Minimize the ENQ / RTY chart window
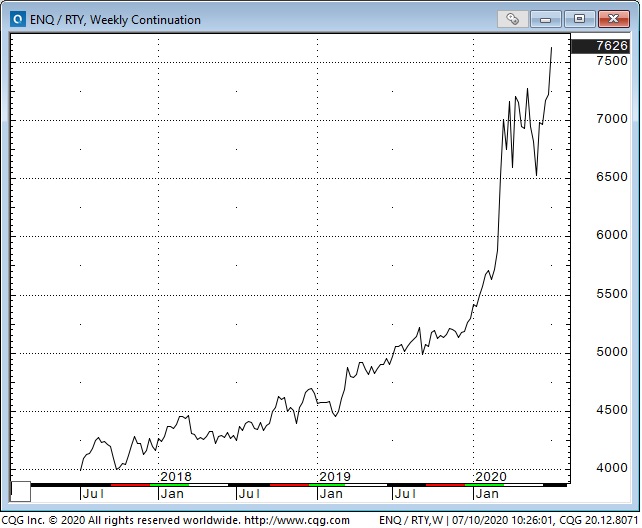 coord(545,19)
